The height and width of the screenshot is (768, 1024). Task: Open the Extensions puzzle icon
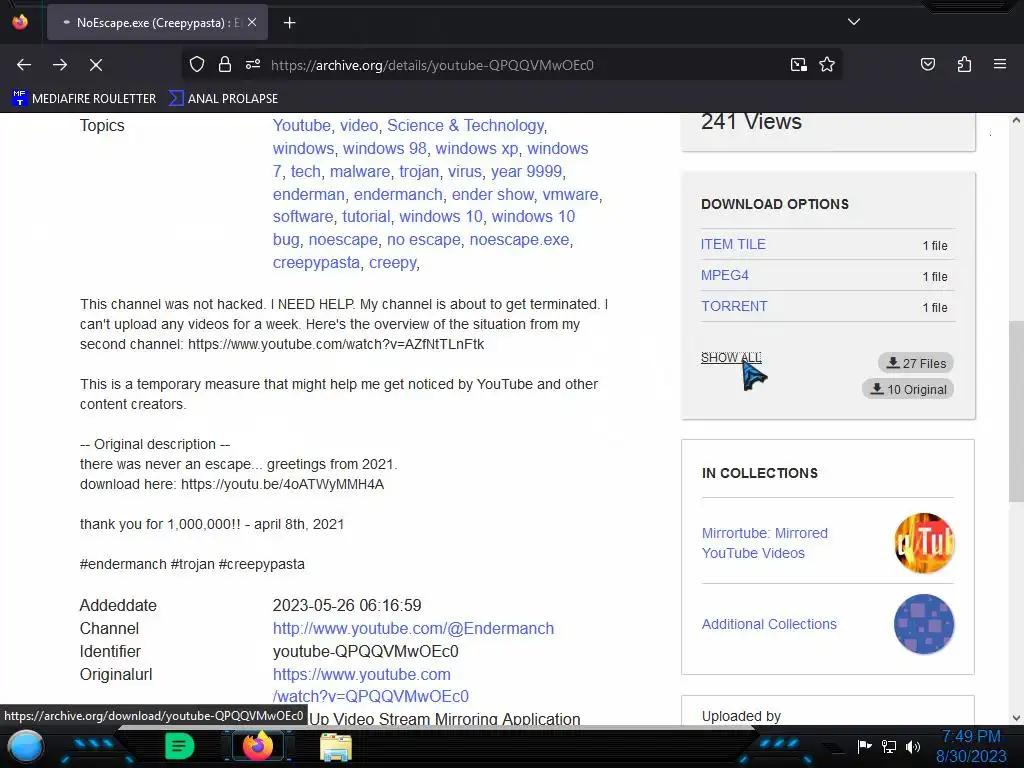(964, 64)
